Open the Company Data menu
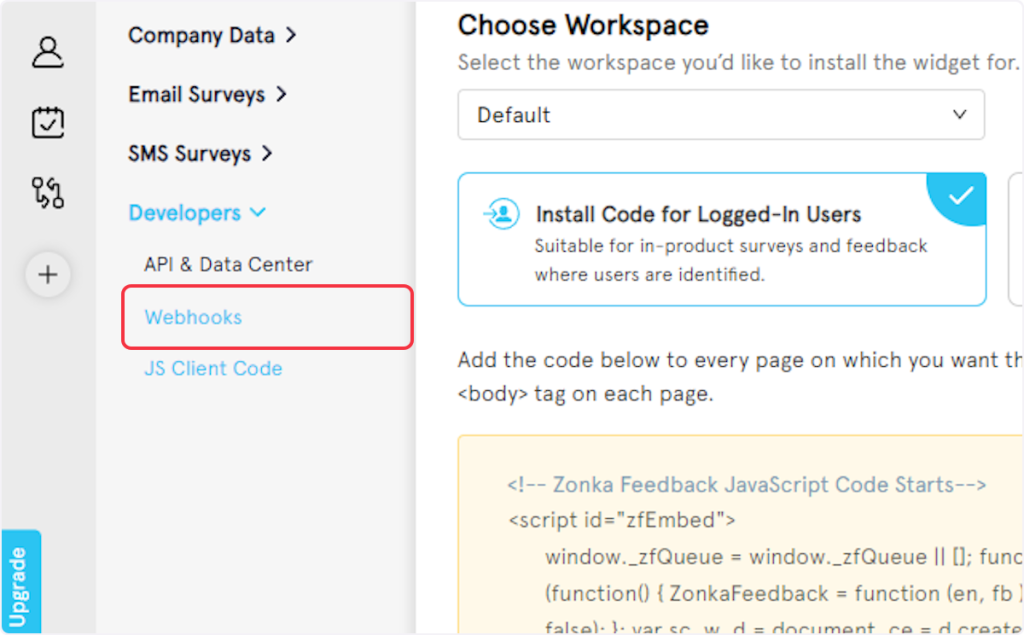Viewport: 1024px width, 635px height. (201, 35)
